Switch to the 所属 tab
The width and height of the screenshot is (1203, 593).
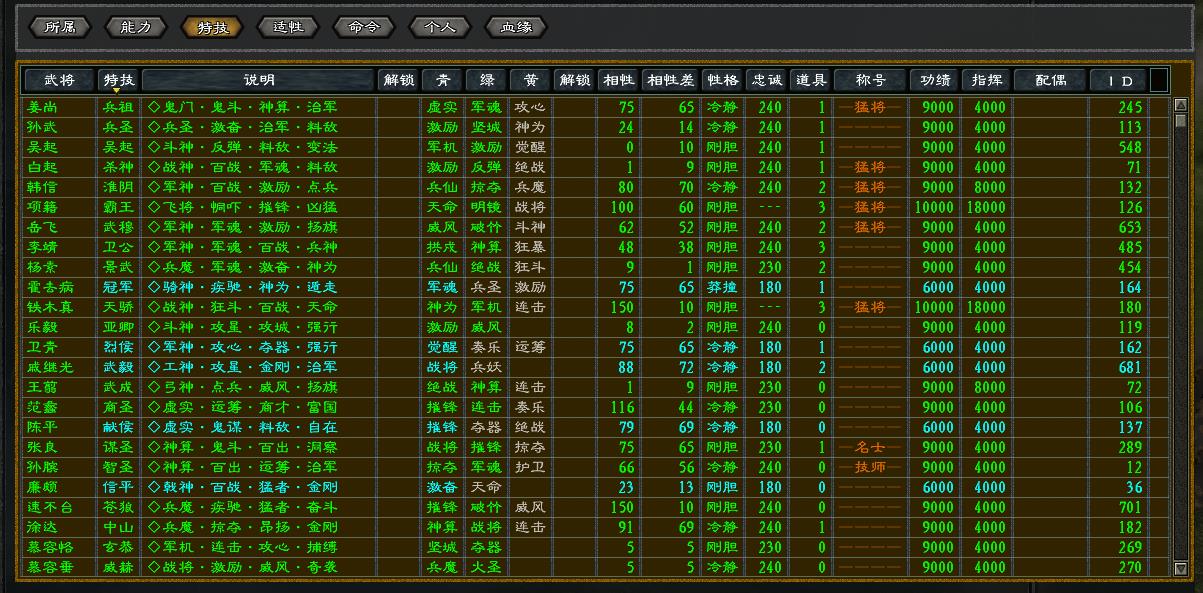[x=60, y=27]
